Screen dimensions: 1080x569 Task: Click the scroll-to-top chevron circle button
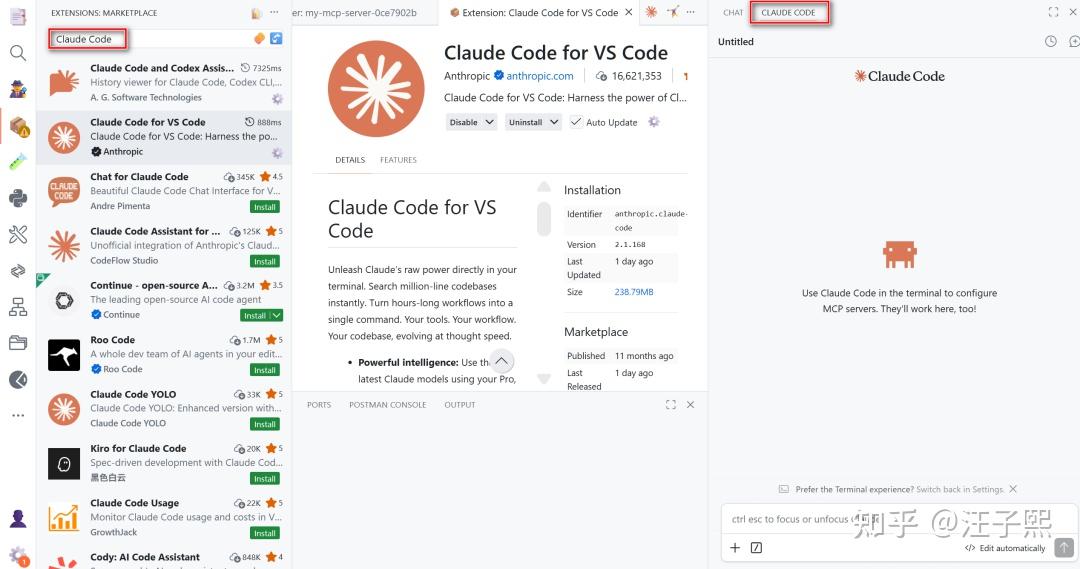[x=502, y=361]
